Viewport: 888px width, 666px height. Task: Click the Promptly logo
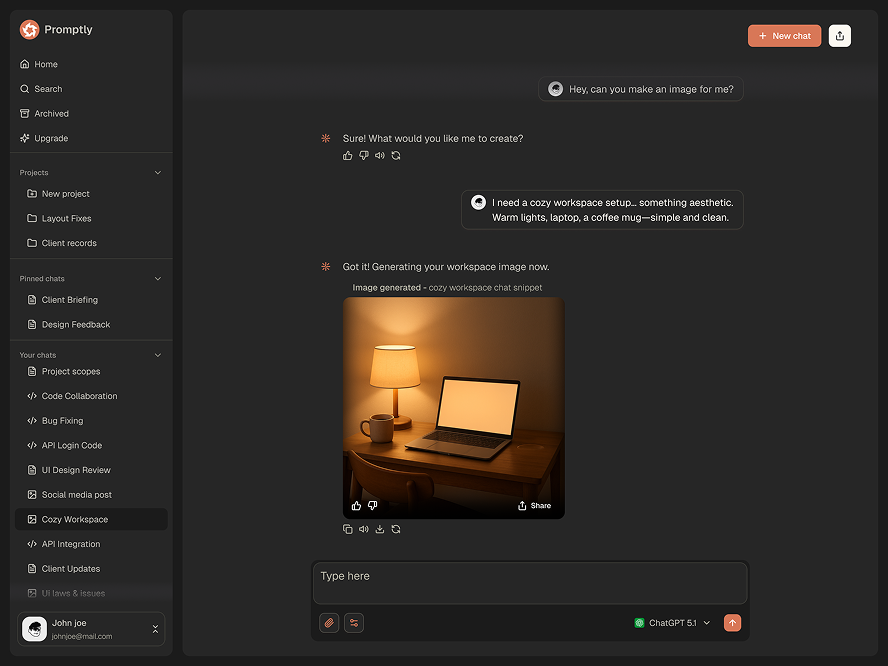coord(30,30)
